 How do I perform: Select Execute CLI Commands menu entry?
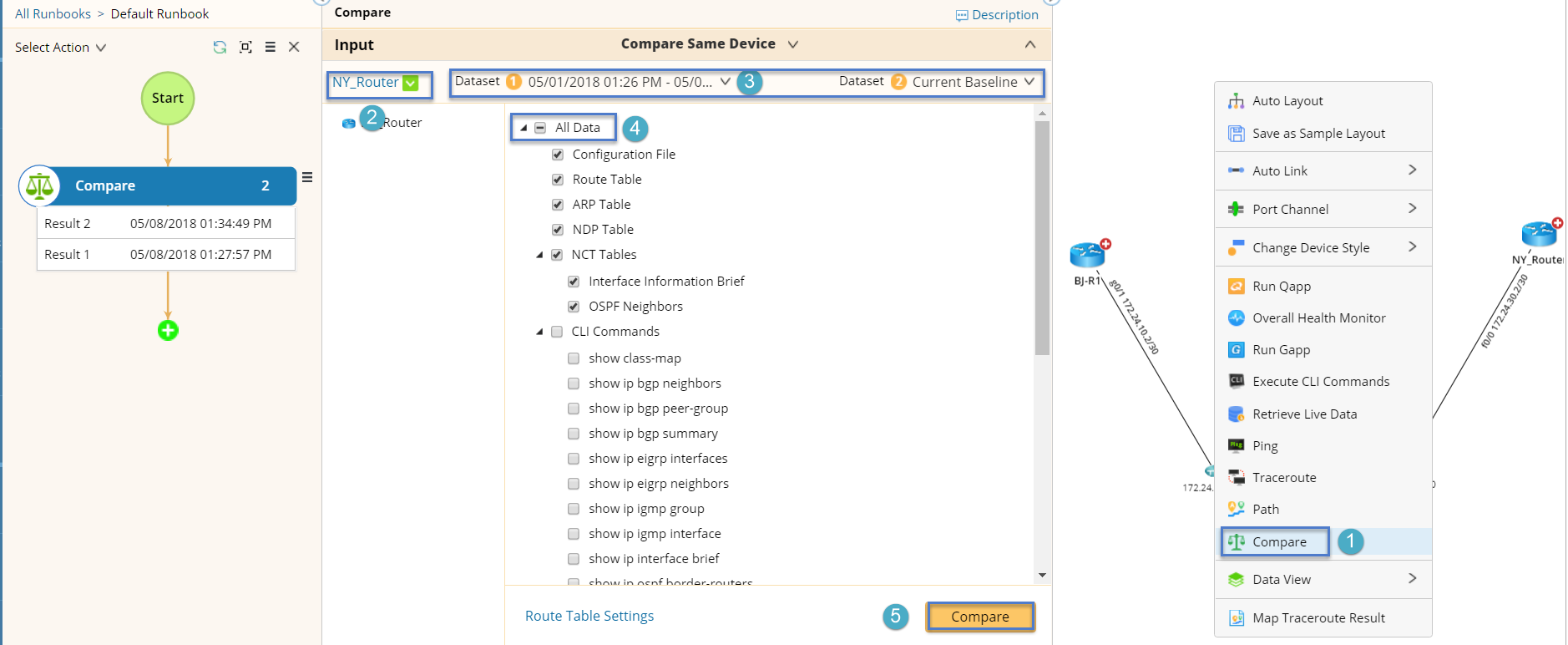[x=1320, y=382]
